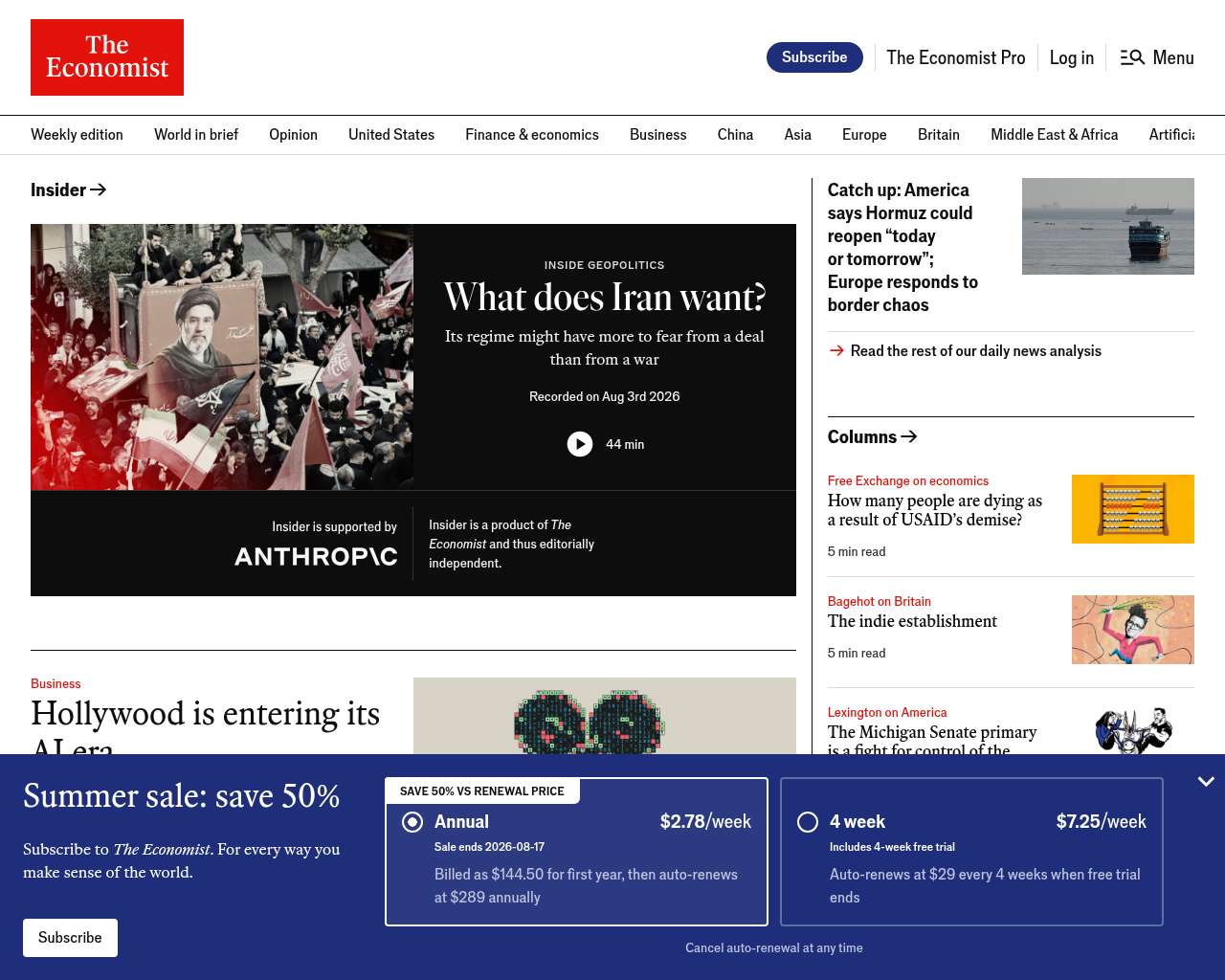
Task: Open the Menu search icon button
Action: (1157, 57)
